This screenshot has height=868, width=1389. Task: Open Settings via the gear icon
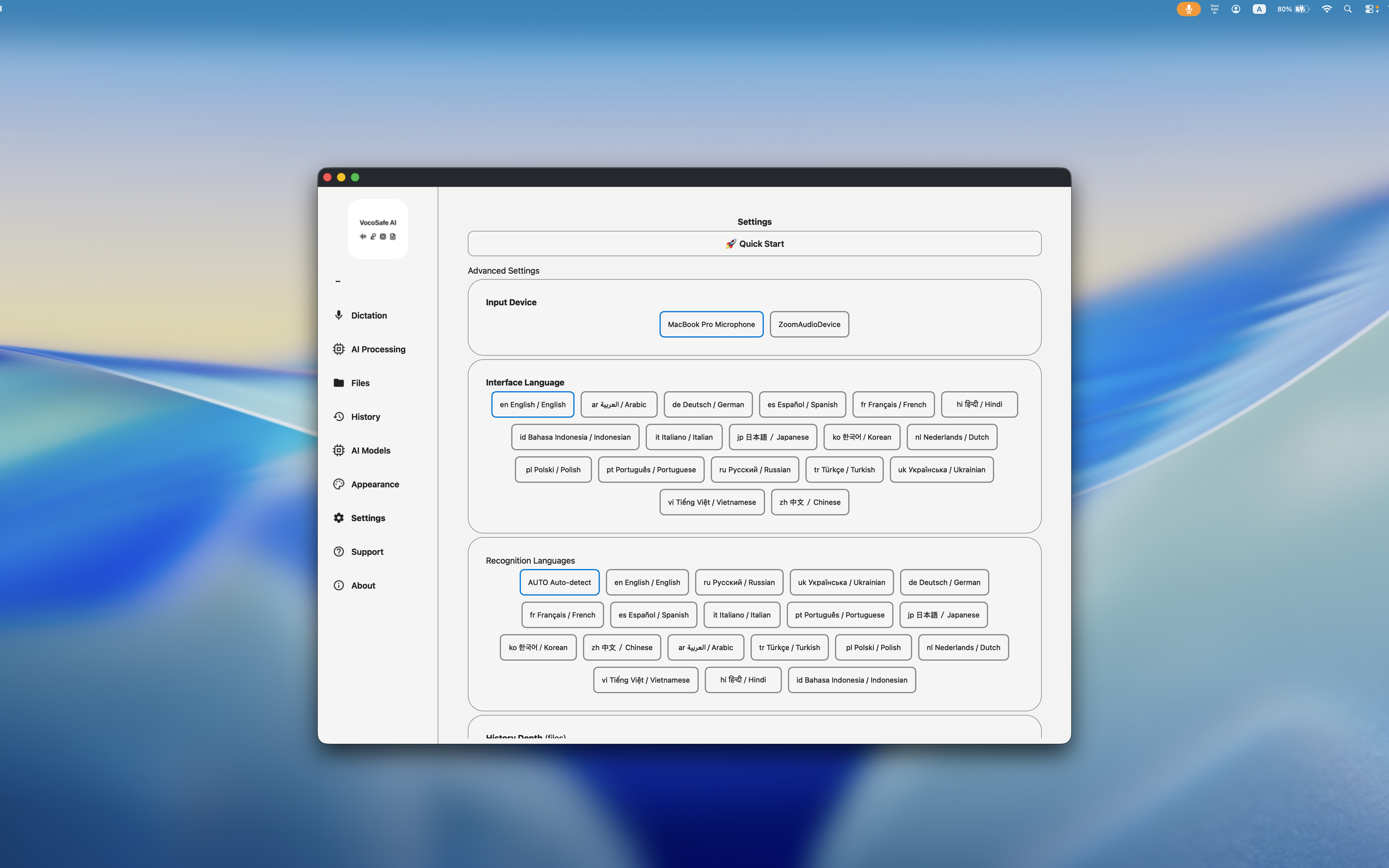click(x=339, y=518)
